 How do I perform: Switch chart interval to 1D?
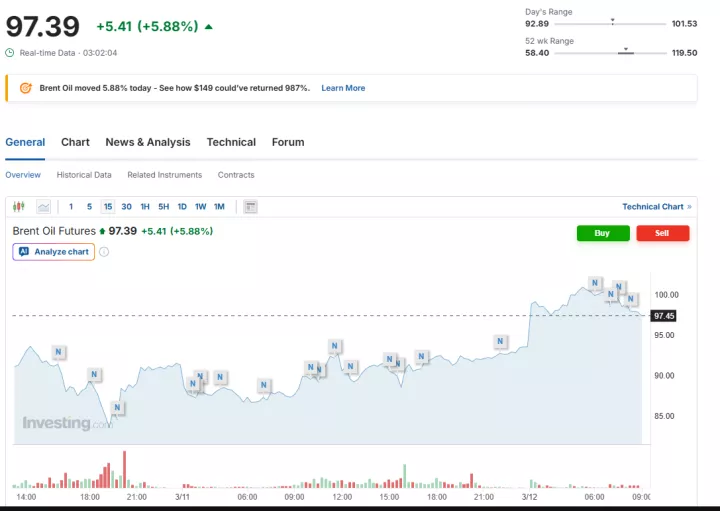[x=182, y=207]
